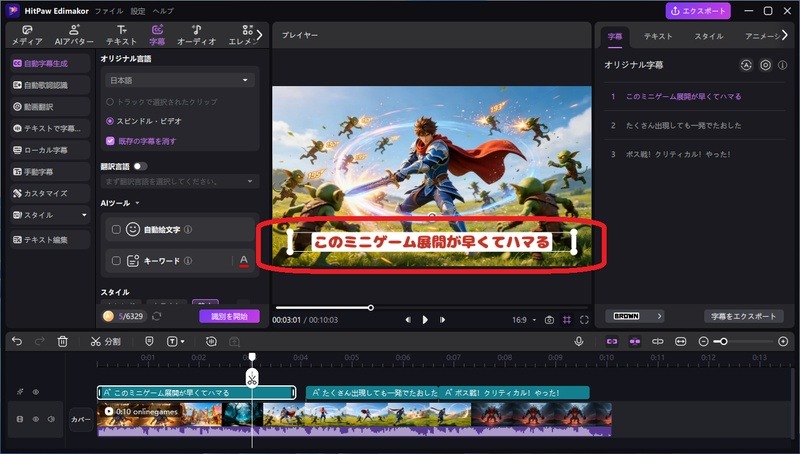Collapse the AIツール section arrow
800x454 pixels.
(137, 203)
